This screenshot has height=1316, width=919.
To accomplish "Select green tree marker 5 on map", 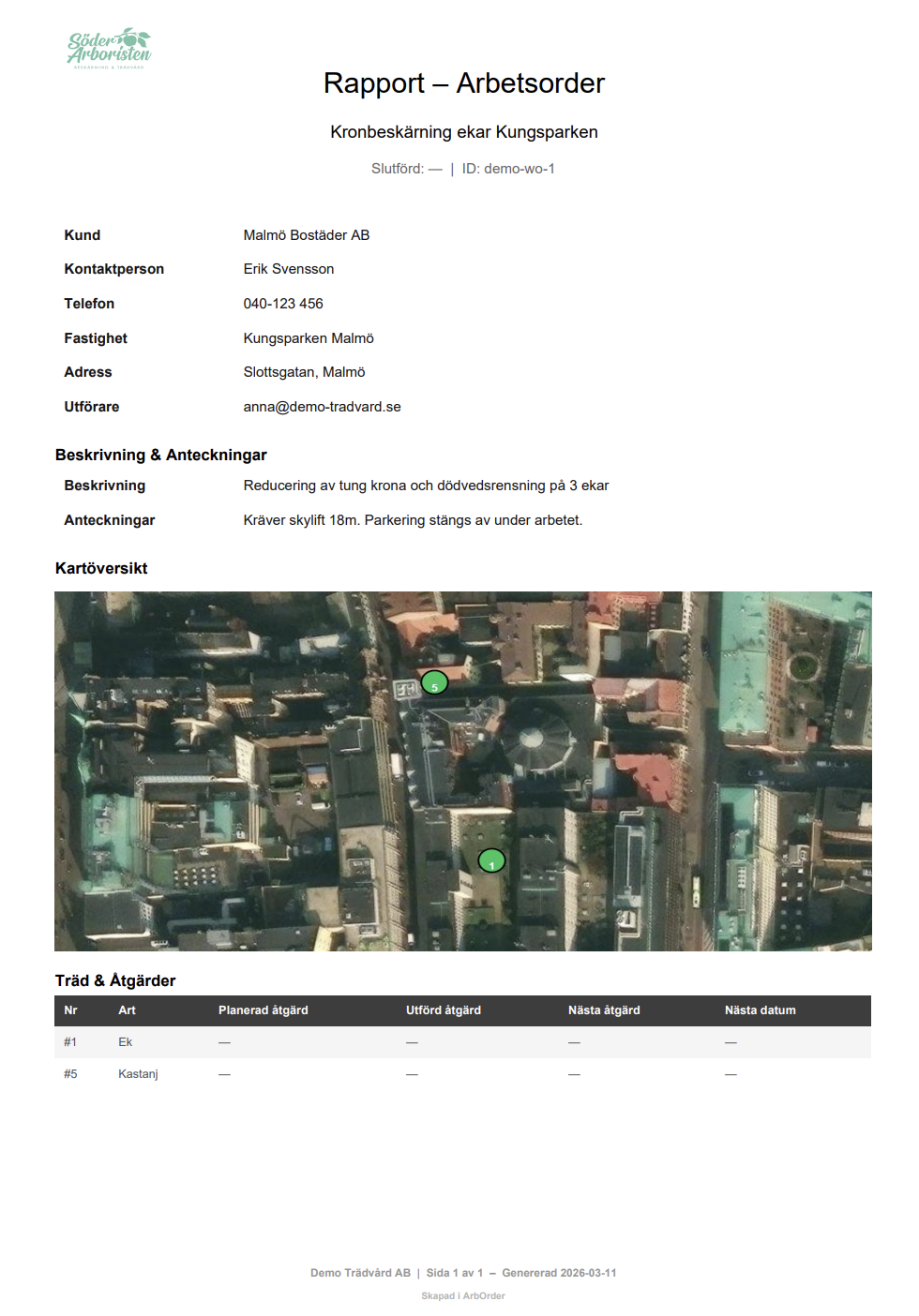I will (434, 683).
